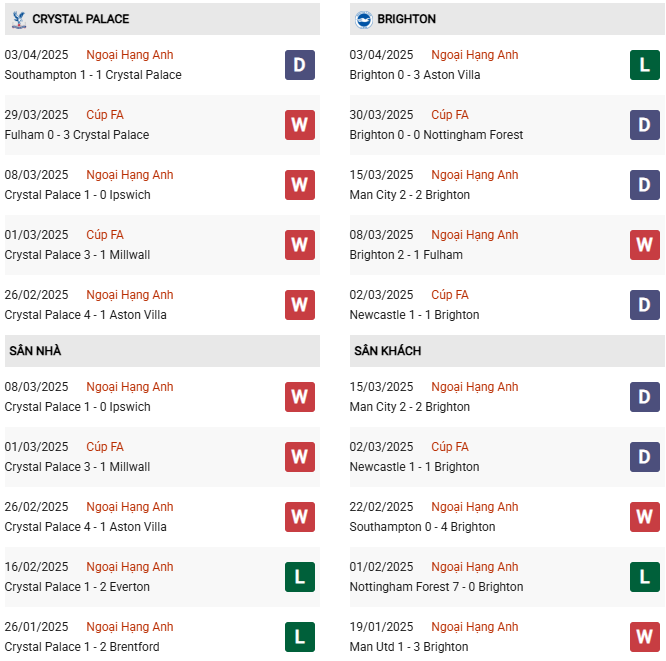Click the loss badge for Brighton 0-3 Aston Villa
This screenshot has height=661, width=666.
(645, 65)
